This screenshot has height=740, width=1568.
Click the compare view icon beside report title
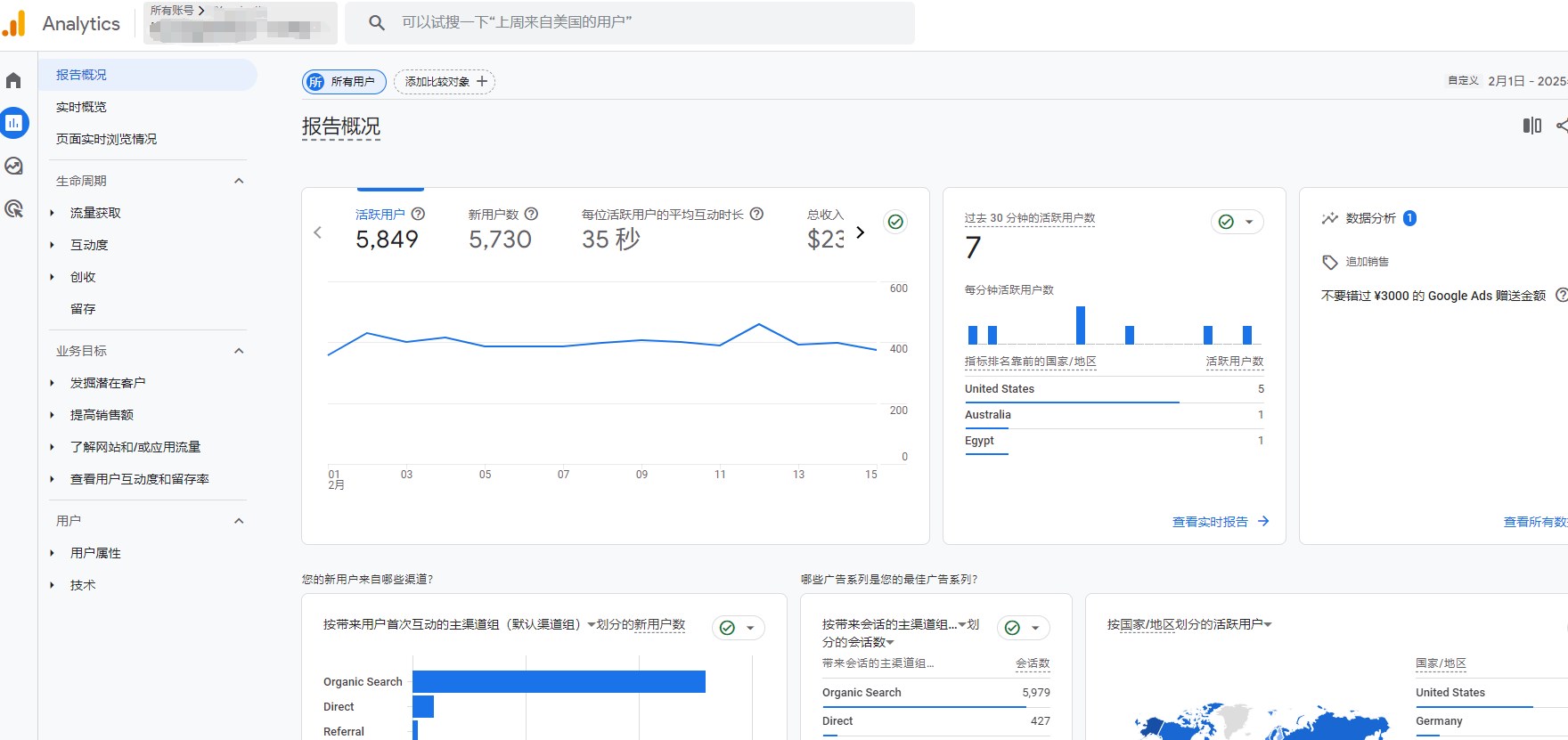coord(1531,126)
